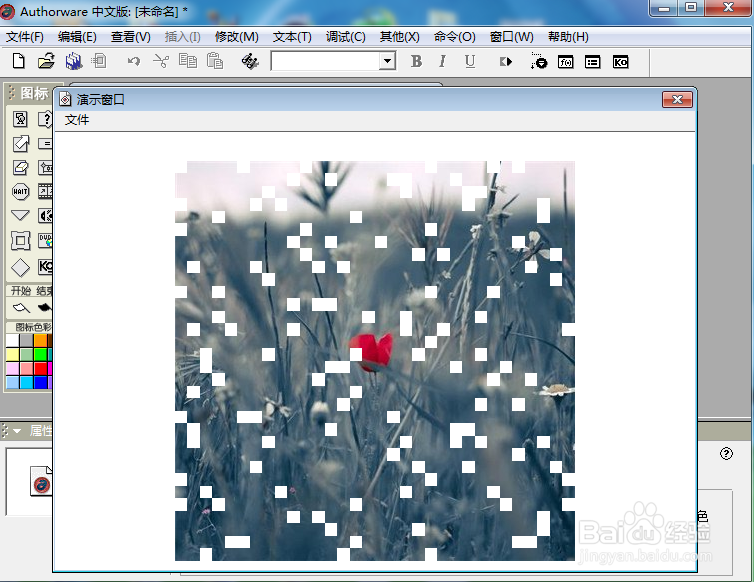The height and width of the screenshot is (582, 754).
Task: Choose the yellow icon color swatch
Action: 13,354
